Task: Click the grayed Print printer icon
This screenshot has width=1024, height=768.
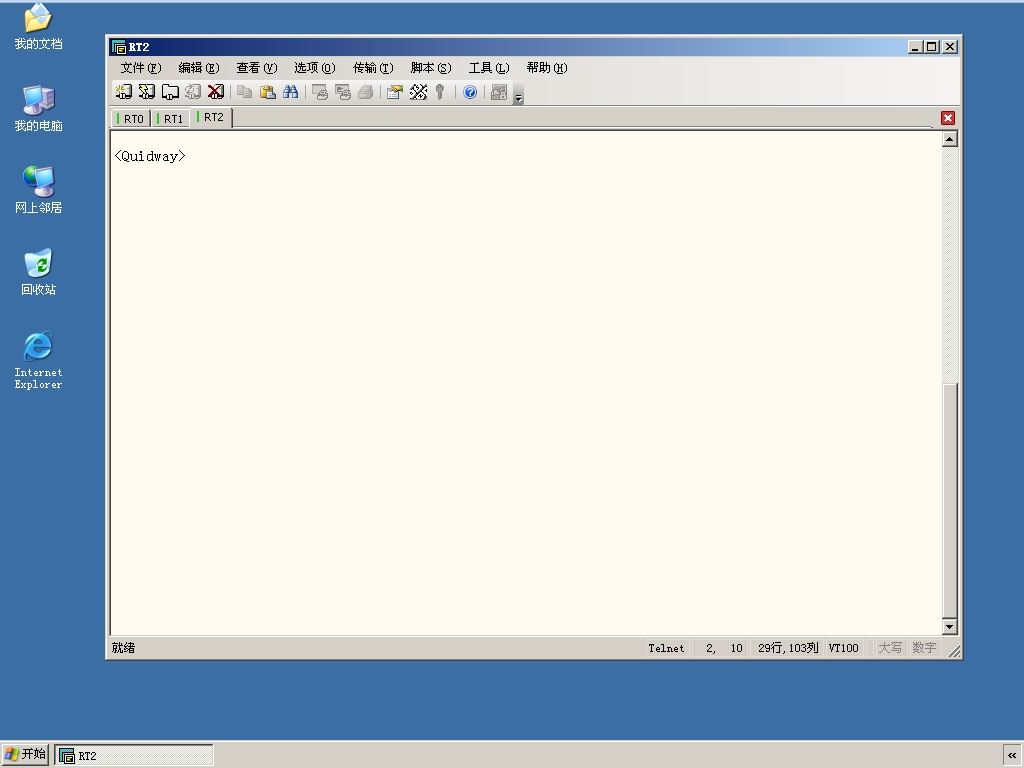Action: 366,92
